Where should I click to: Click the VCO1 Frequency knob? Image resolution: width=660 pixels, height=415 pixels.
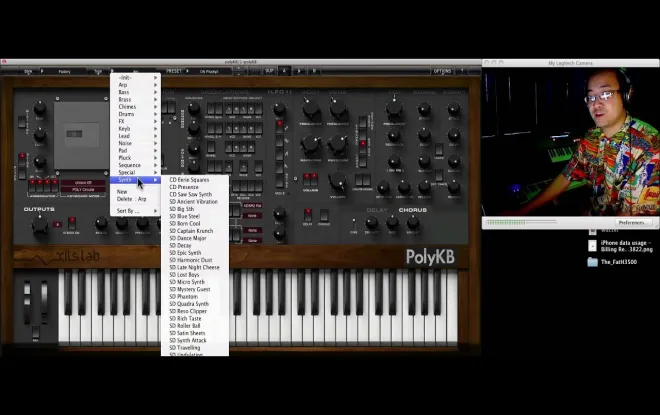coord(311,109)
